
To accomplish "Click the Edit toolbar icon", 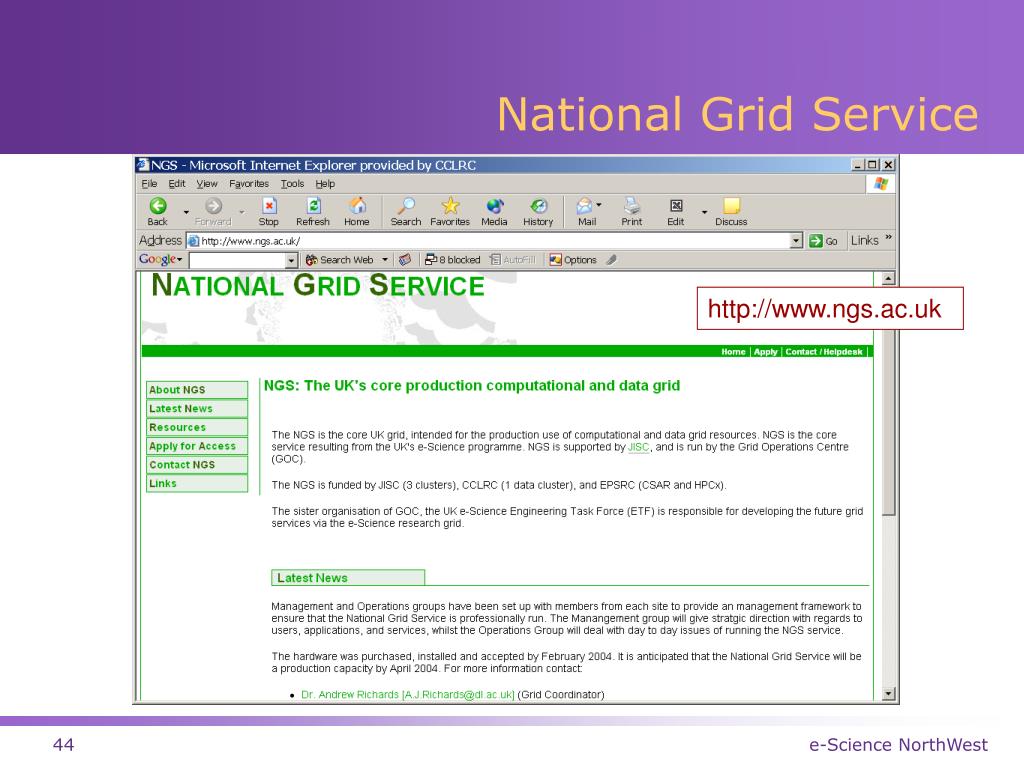I will (x=677, y=206).
